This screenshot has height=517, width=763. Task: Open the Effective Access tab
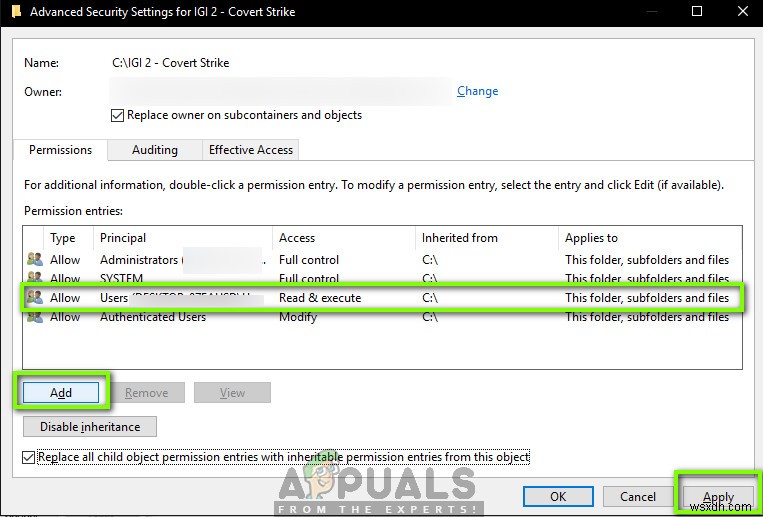click(x=251, y=150)
